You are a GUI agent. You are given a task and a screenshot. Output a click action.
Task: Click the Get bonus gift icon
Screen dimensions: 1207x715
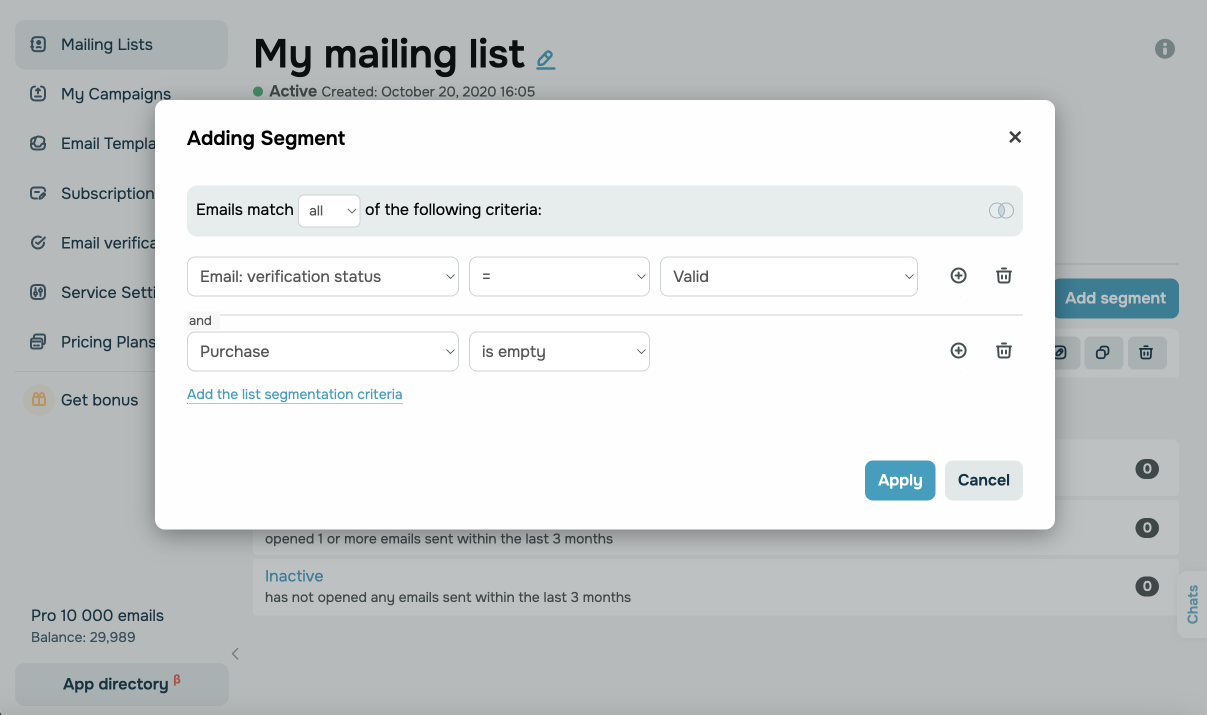(39, 400)
